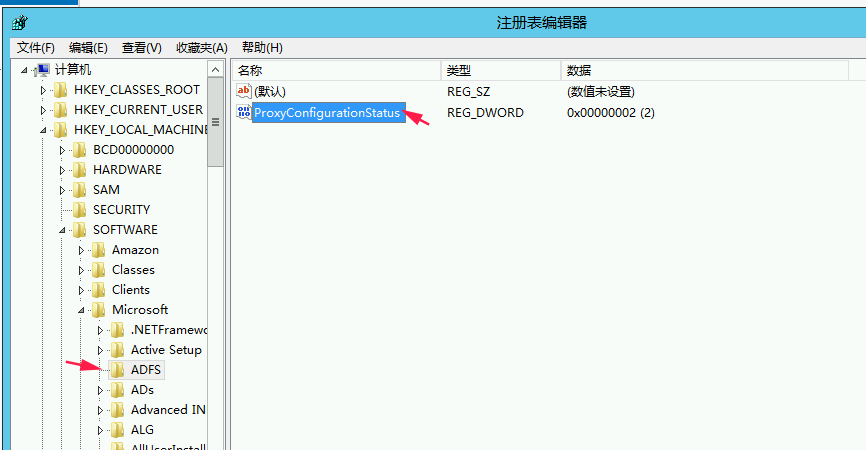866x450 pixels.
Task: Click the ALG folder icon
Action: click(117, 430)
